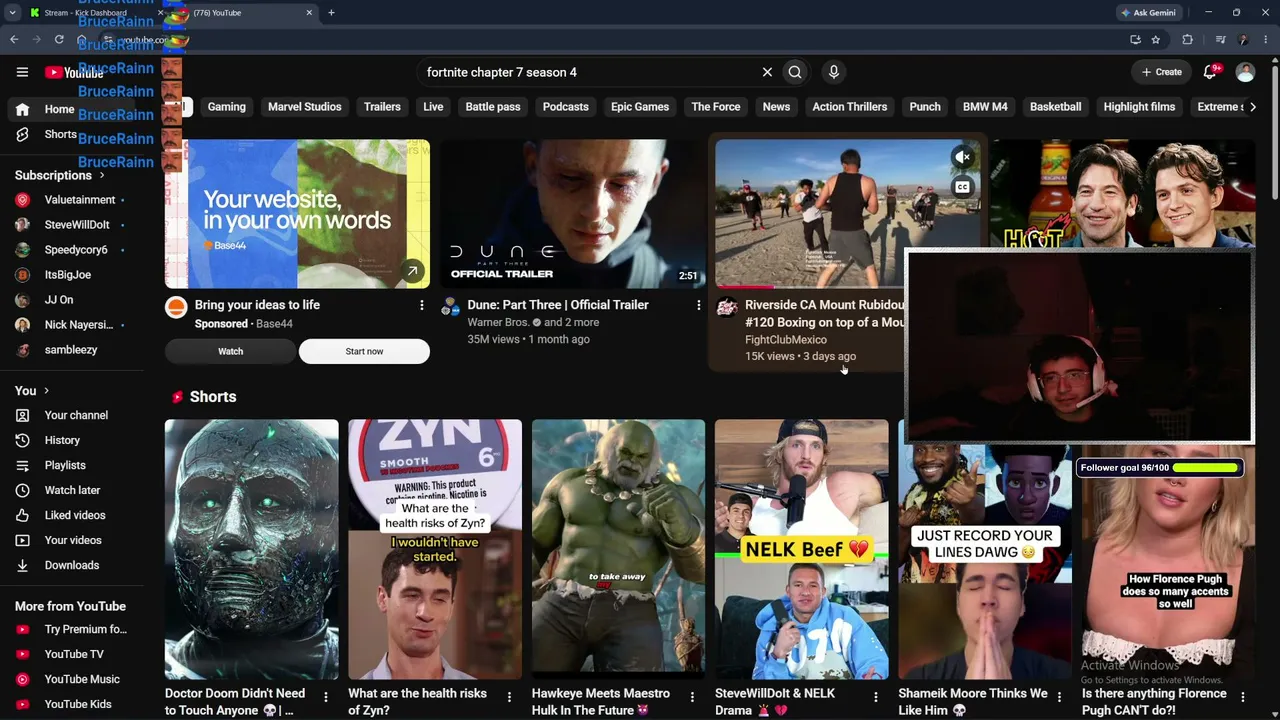Screen dimensions: 1280x720
Task: Open the FightClubMexico channel link
Action: 786,340
